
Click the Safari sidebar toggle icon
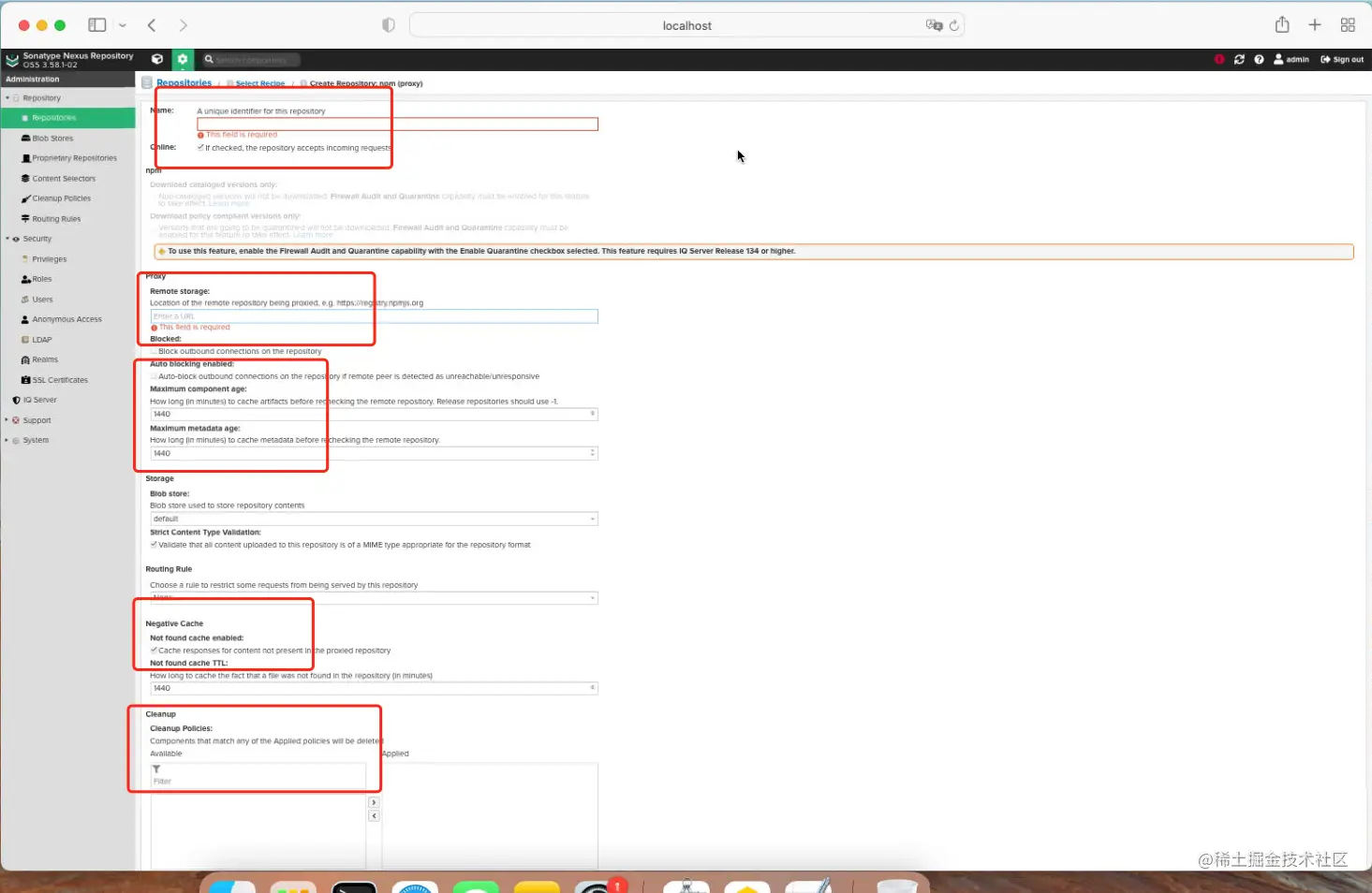pos(96,25)
